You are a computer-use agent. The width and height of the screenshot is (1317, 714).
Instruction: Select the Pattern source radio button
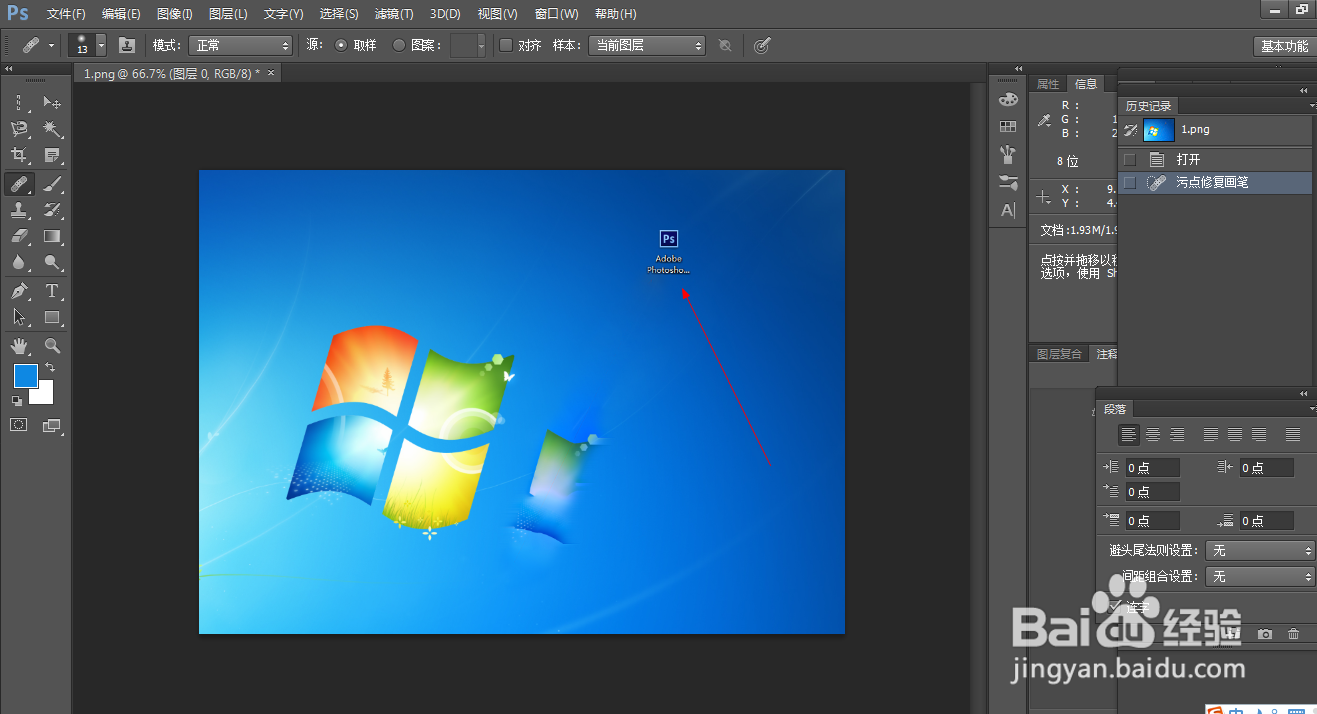coord(399,45)
